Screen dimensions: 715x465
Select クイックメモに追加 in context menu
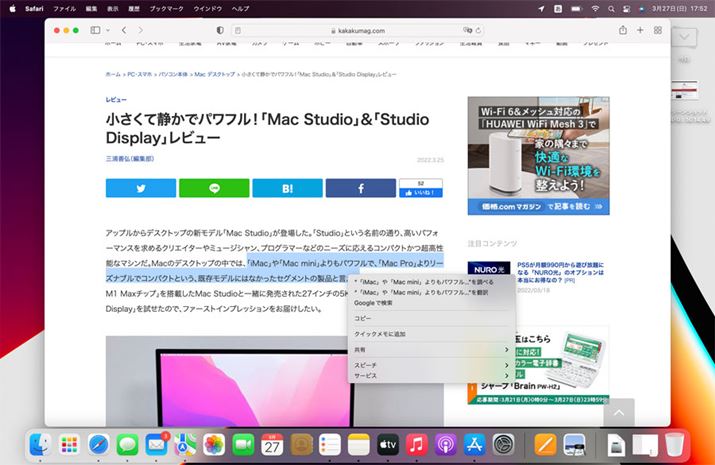pos(380,334)
